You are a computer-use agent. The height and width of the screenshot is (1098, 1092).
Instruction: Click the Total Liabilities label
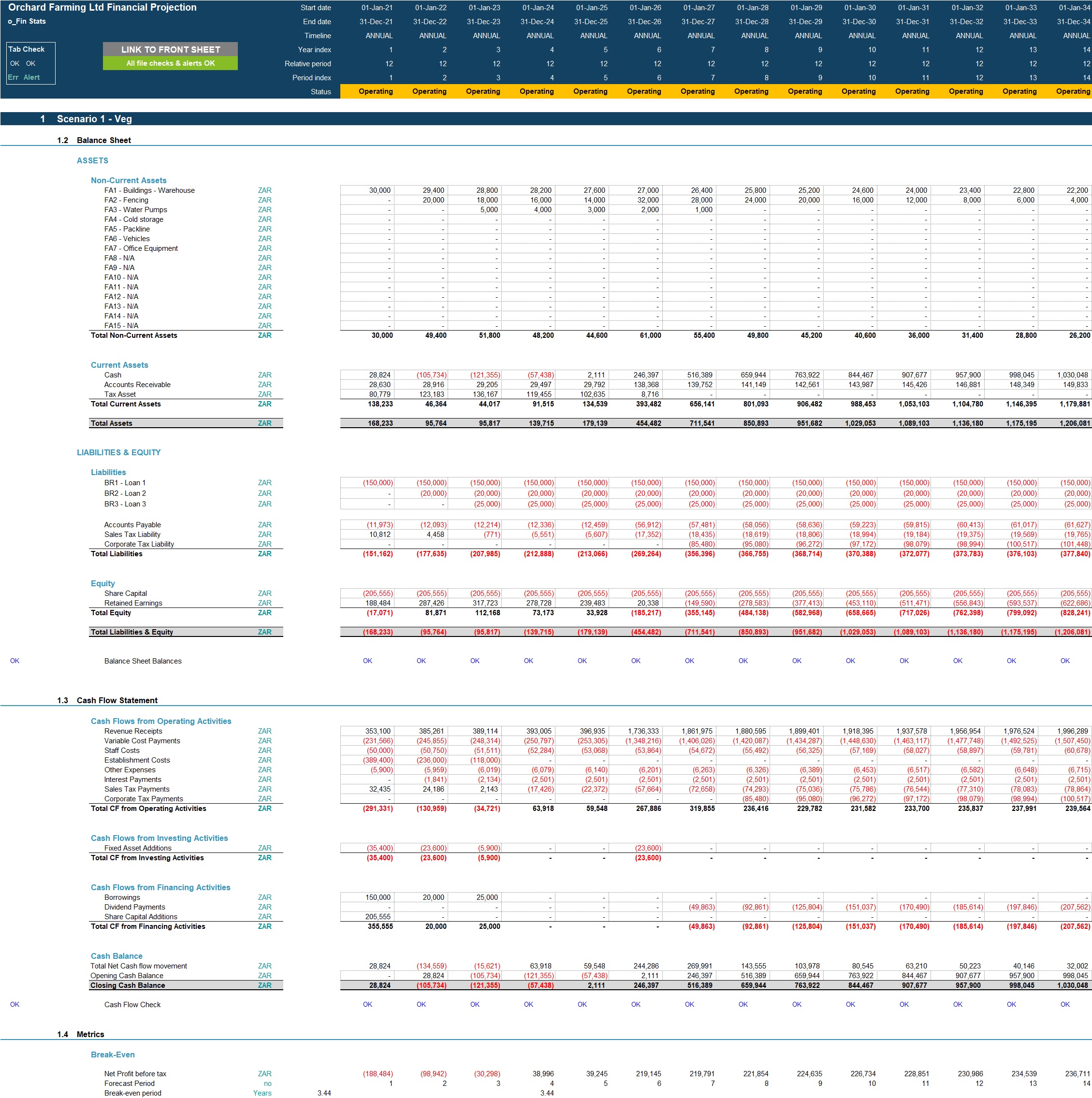[x=116, y=553]
